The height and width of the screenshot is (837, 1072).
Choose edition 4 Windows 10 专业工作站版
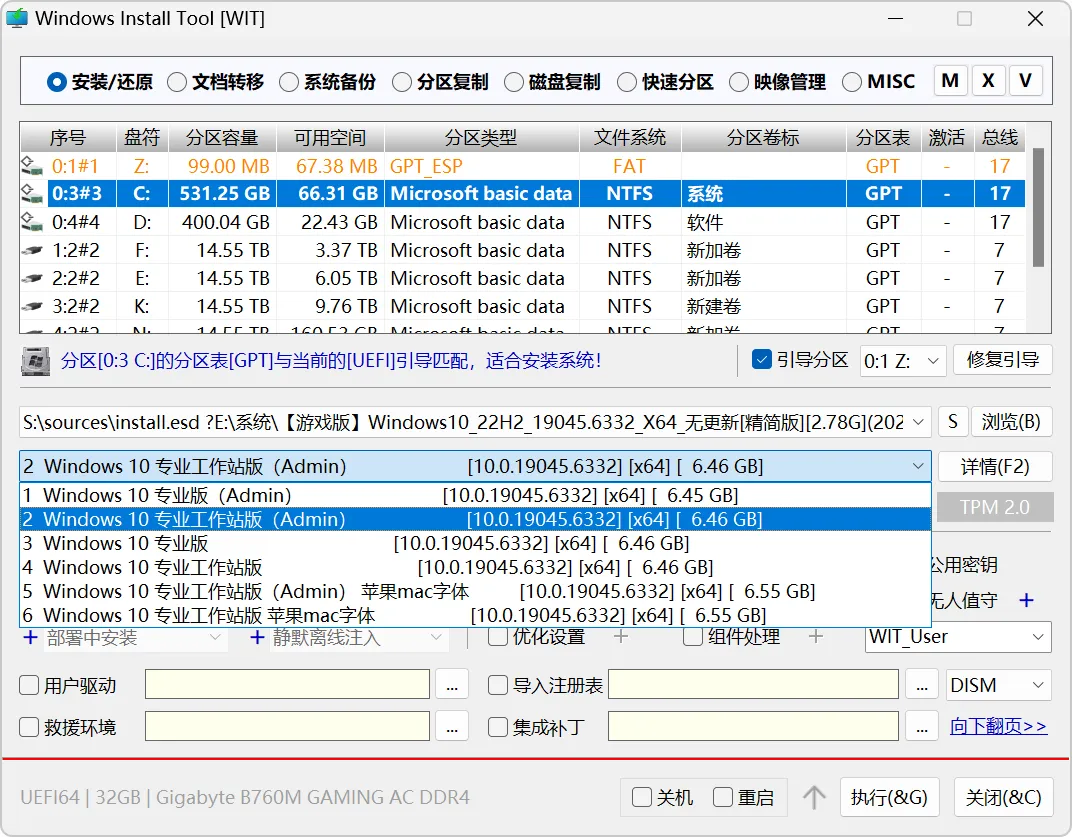click(x=475, y=568)
